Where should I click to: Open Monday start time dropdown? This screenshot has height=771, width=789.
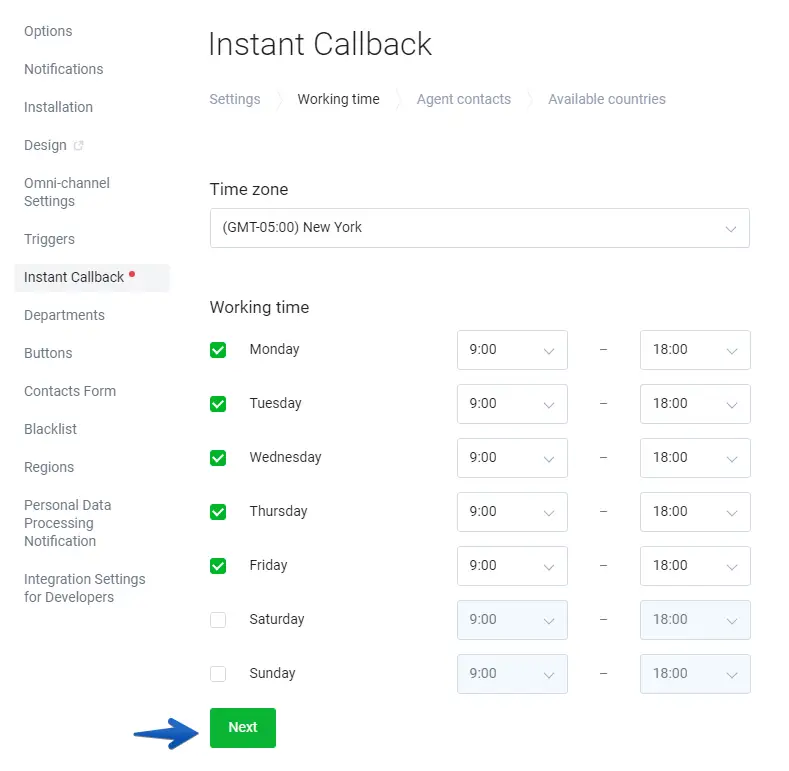[x=511, y=350]
